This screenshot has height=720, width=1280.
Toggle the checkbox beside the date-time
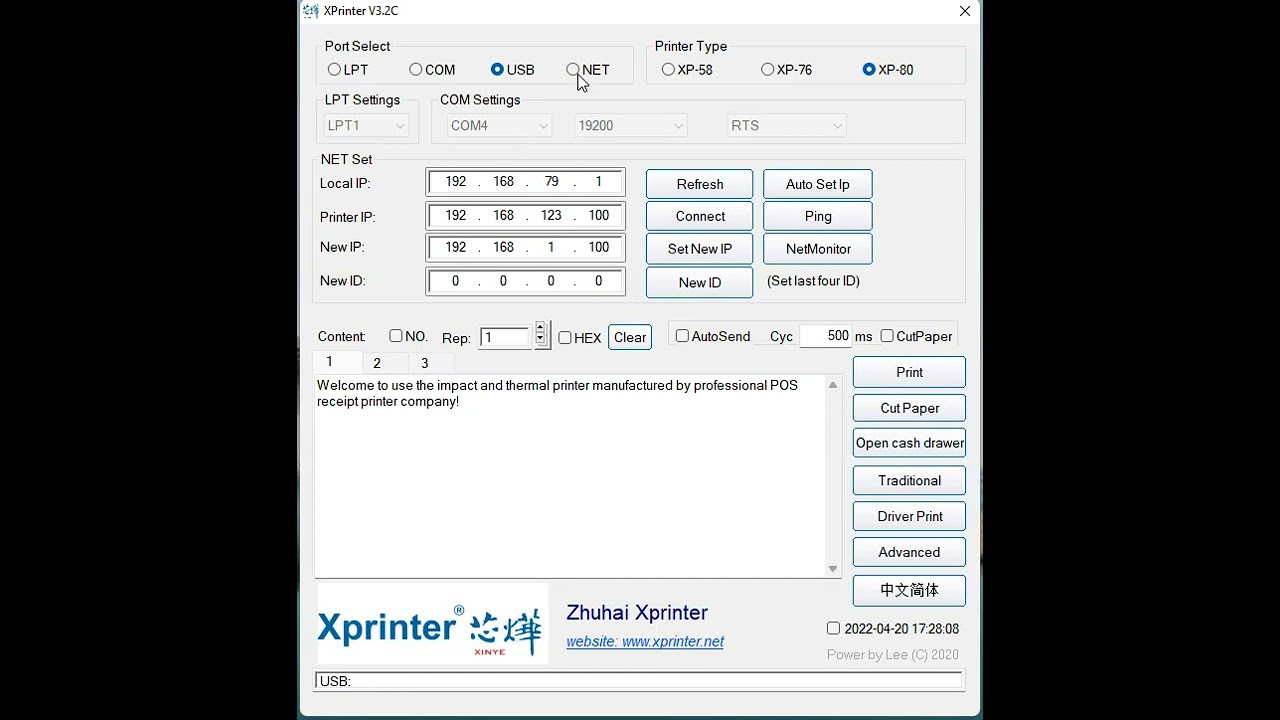point(833,629)
